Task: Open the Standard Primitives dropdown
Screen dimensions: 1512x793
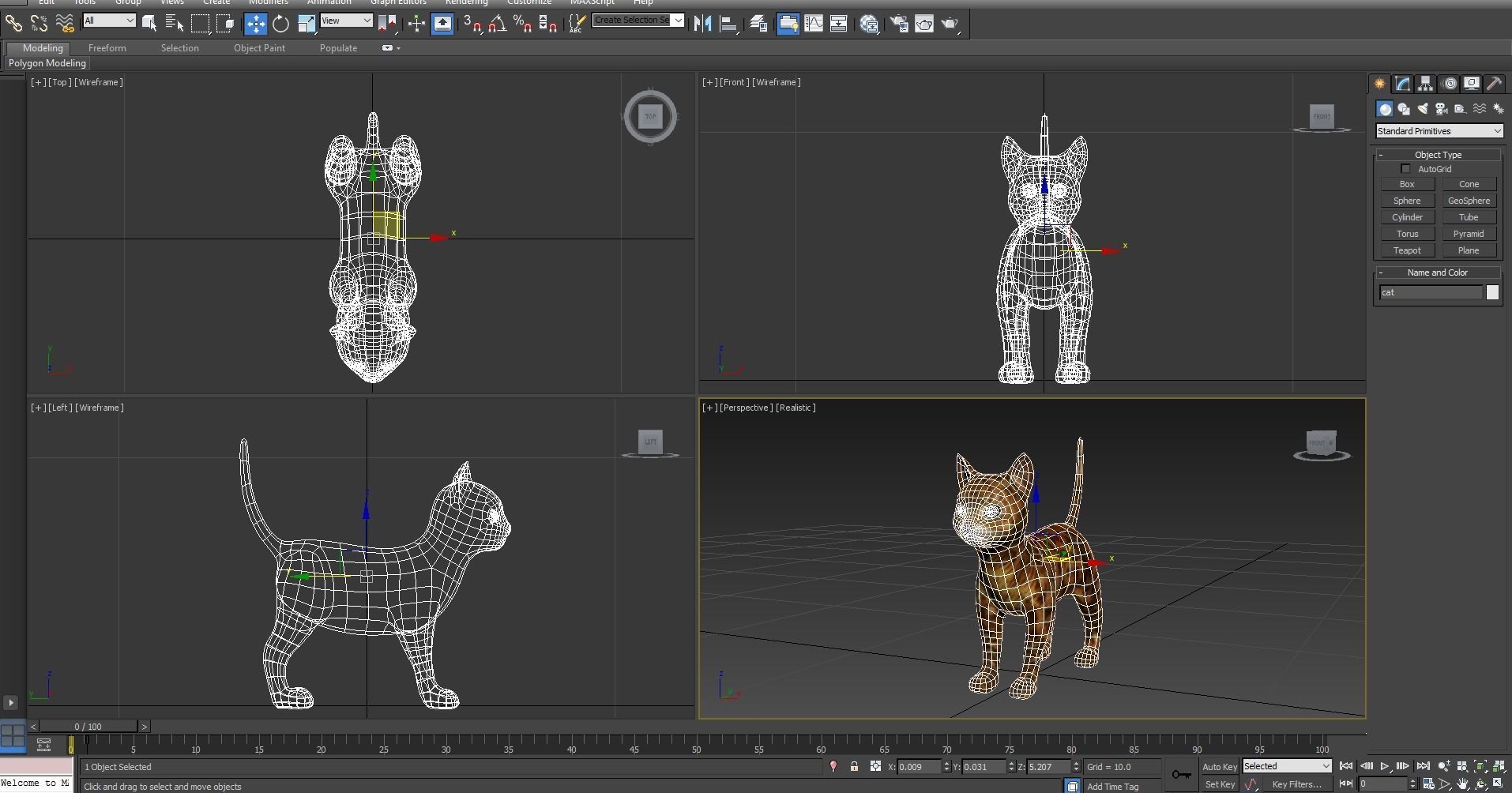Action: [x=1439, y=131]
